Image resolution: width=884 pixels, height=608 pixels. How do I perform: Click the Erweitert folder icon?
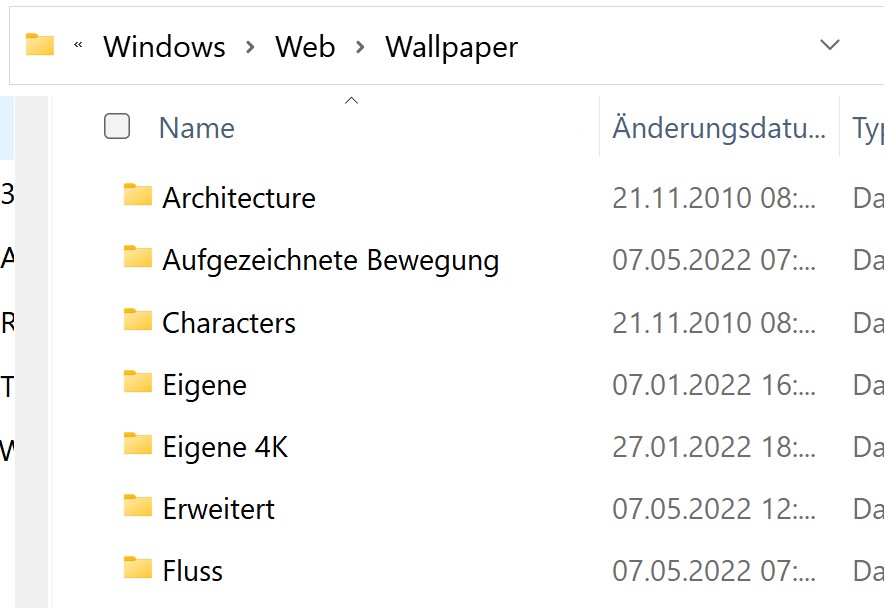[138, 506]
